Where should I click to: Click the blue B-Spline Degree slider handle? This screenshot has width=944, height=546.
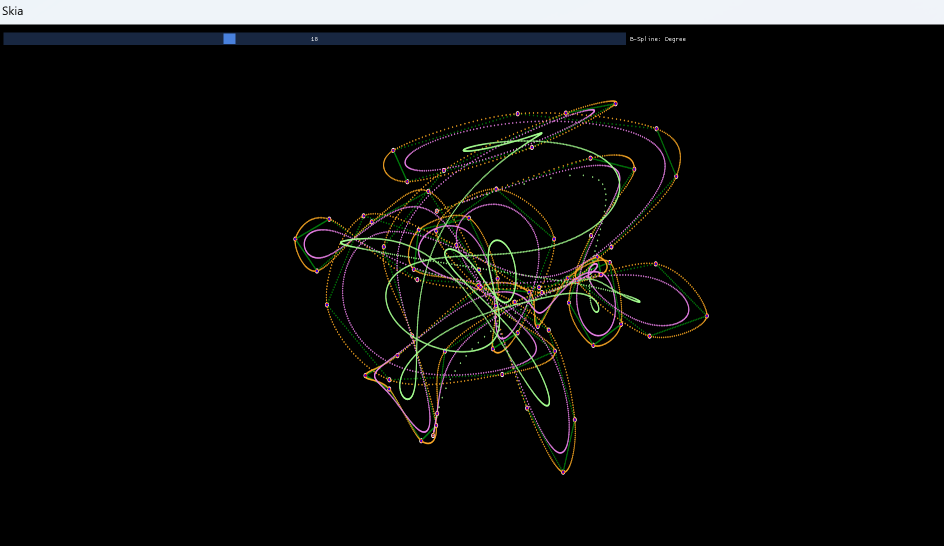pos(229,39)
